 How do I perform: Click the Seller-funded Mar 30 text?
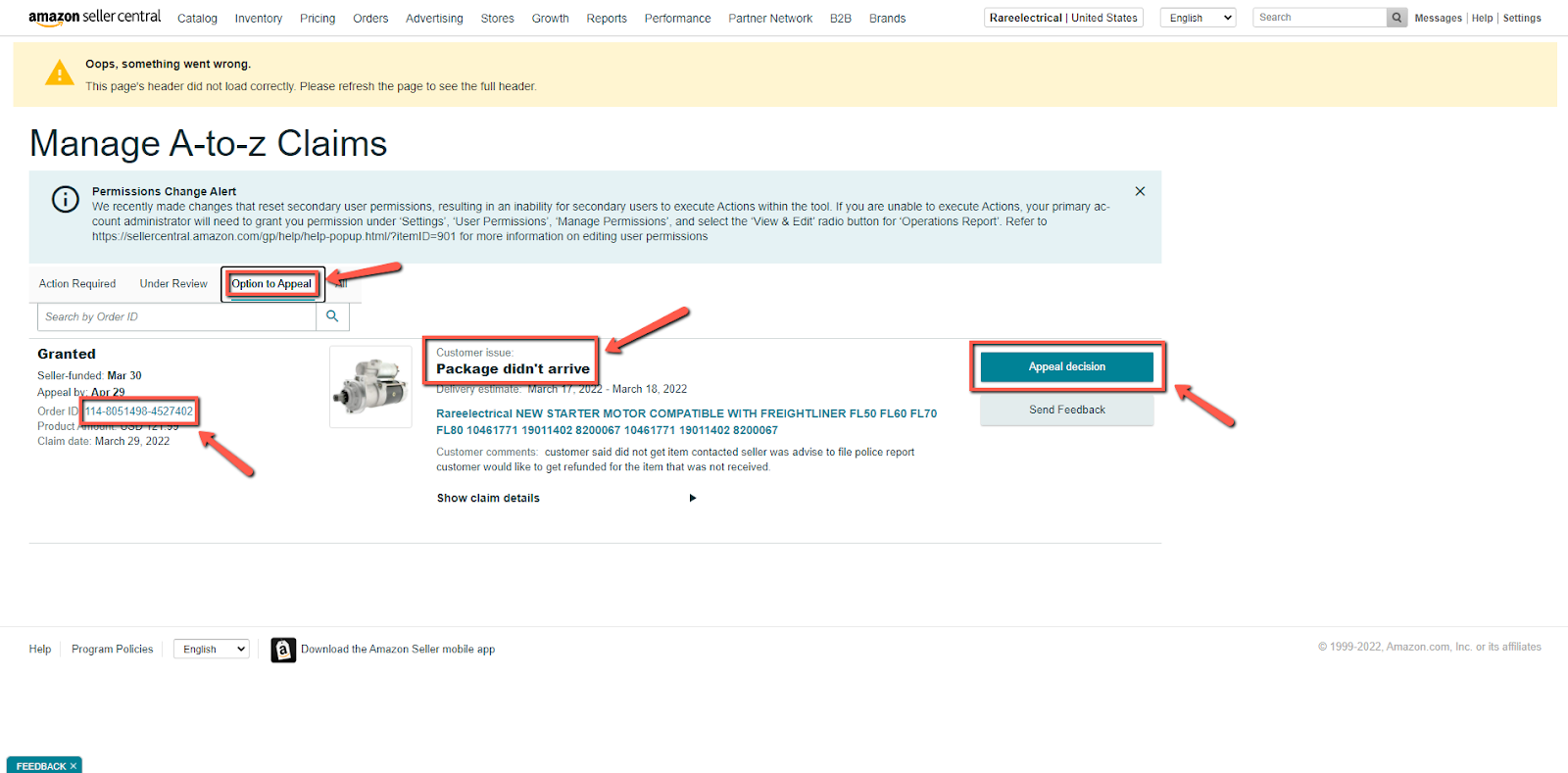coord(89,376)
